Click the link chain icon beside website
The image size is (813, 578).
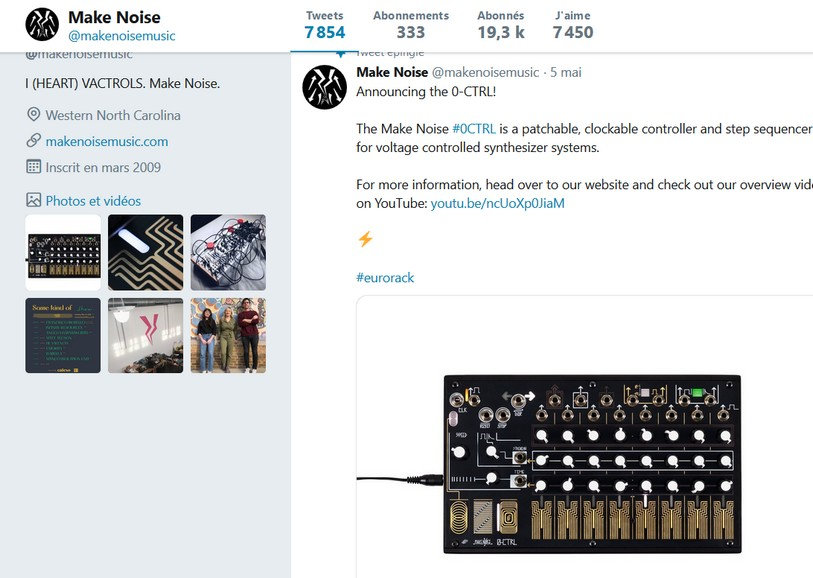pyautogui.click(x=34, y=141)
